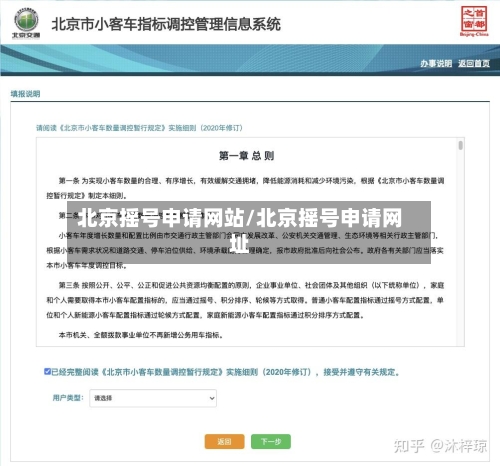Click the 用户类型 label

pyautogui.click(x=68, y=398)
